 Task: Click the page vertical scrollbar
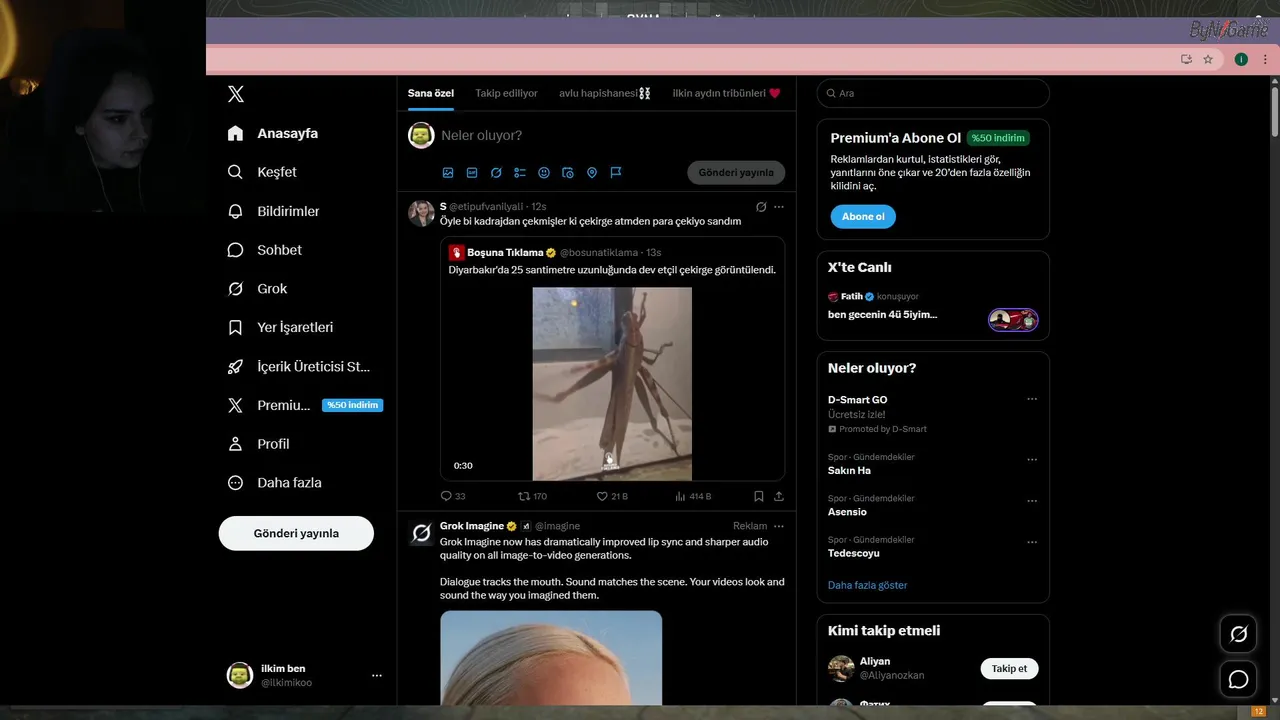coord(1274,112)
